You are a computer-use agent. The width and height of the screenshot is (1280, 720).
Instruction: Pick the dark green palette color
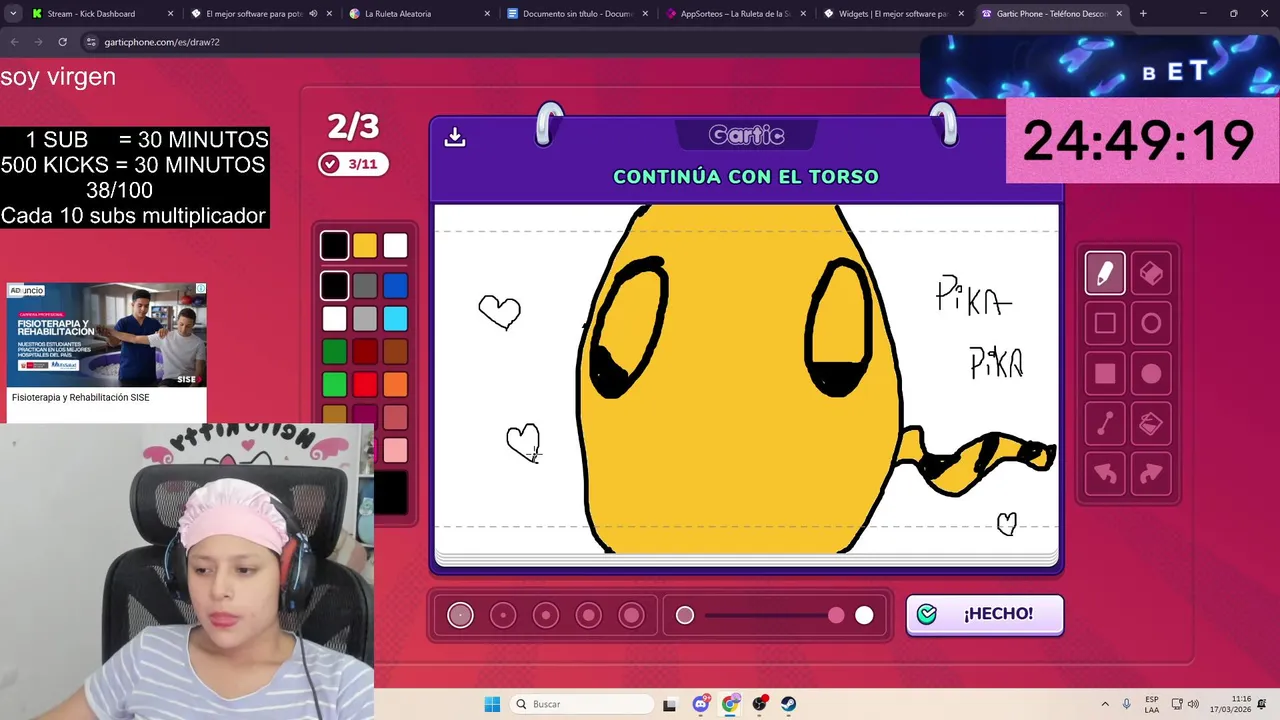(x=334, y=351)
